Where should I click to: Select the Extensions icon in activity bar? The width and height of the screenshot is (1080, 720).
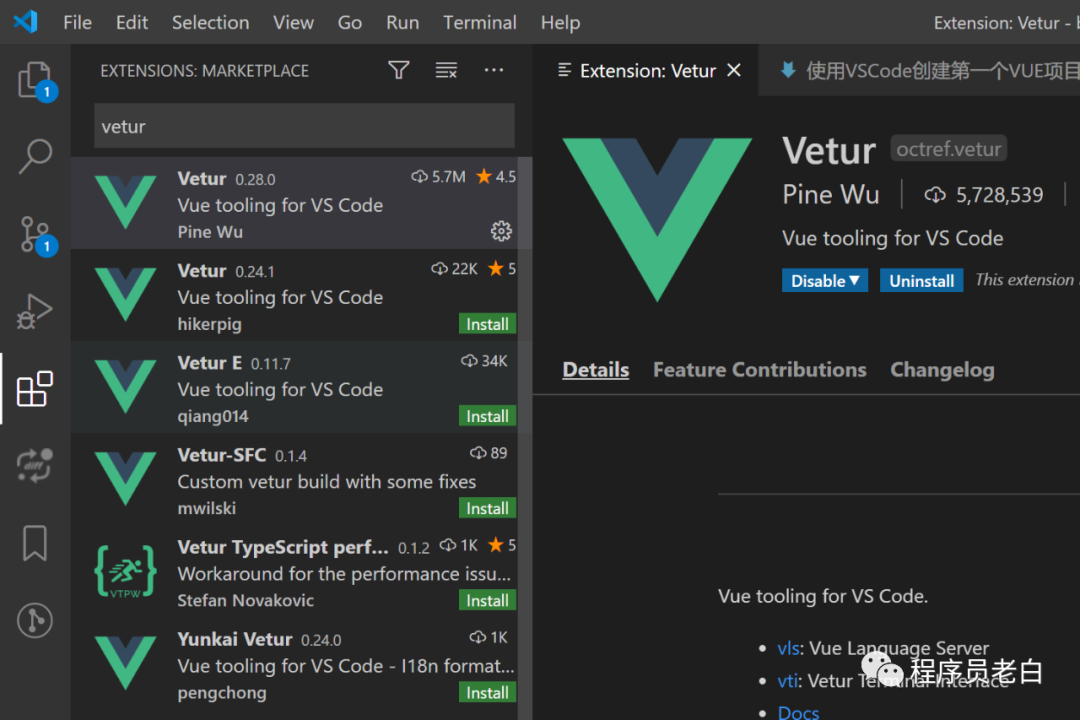35,389
